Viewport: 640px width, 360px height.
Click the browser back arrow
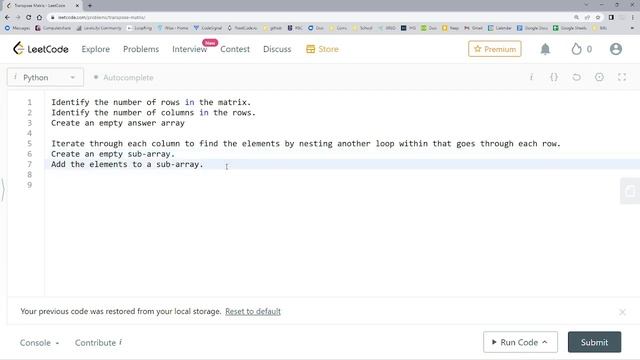[x=7, y=17]
